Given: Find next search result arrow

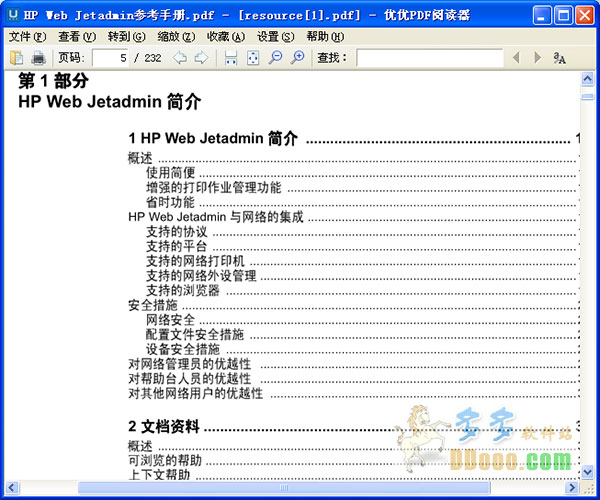Looking at the screenshot, I should [x=538, y=58].
